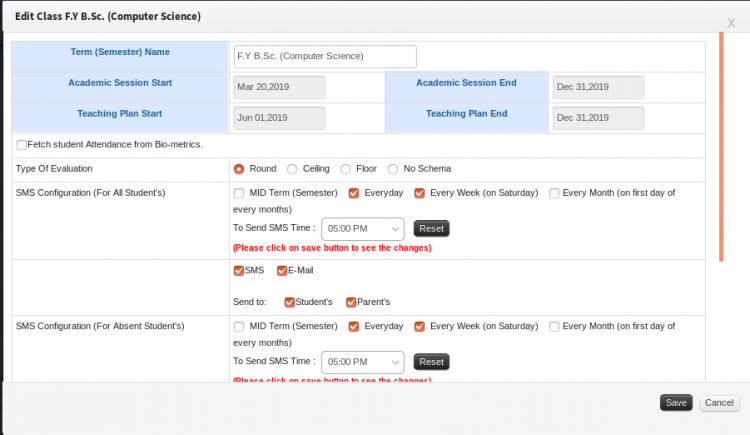Click the Term (Semester) Name input field
The width and height of the screenshot is (750, 435).
click(325, 56)
